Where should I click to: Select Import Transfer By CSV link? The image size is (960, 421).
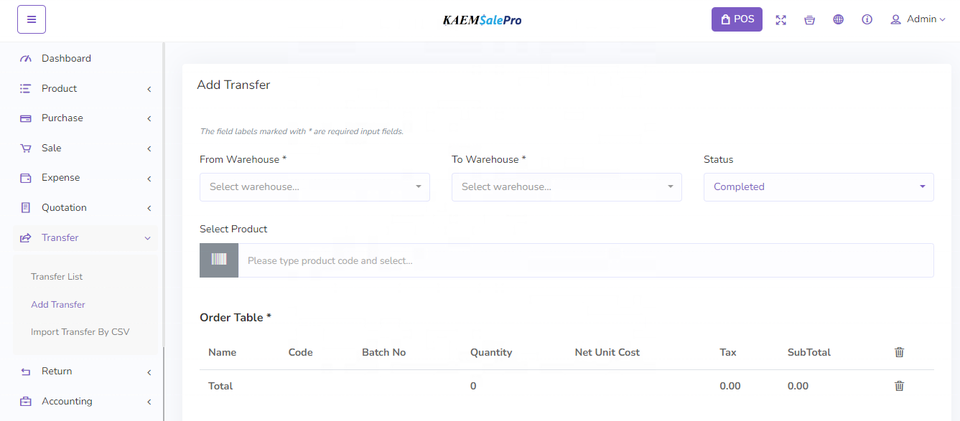pos(80,332)
